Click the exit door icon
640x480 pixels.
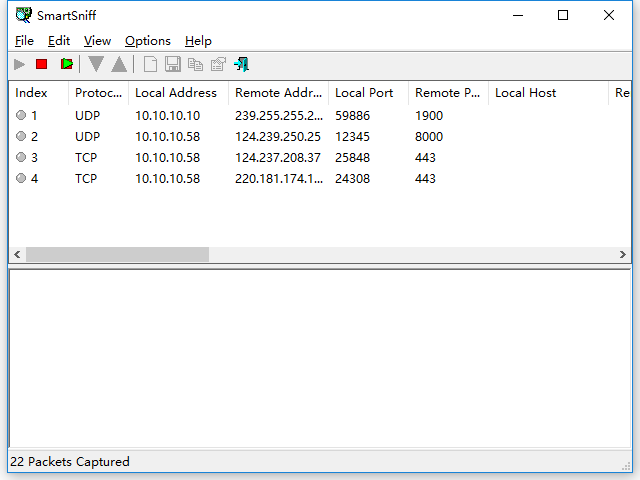pyautogui.click(x=242, y=64)
